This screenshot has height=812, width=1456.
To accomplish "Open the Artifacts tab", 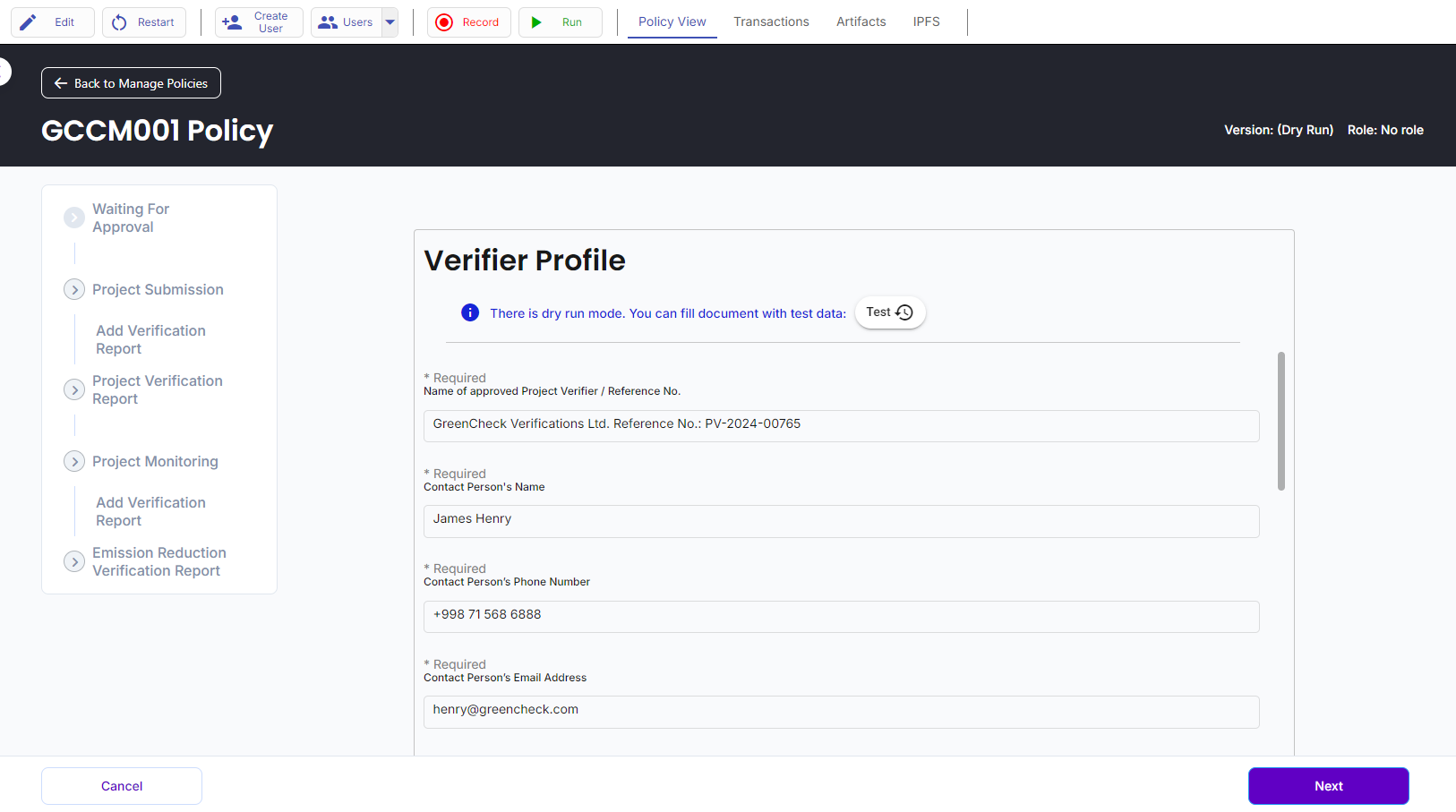I will (x=861, y=21).
